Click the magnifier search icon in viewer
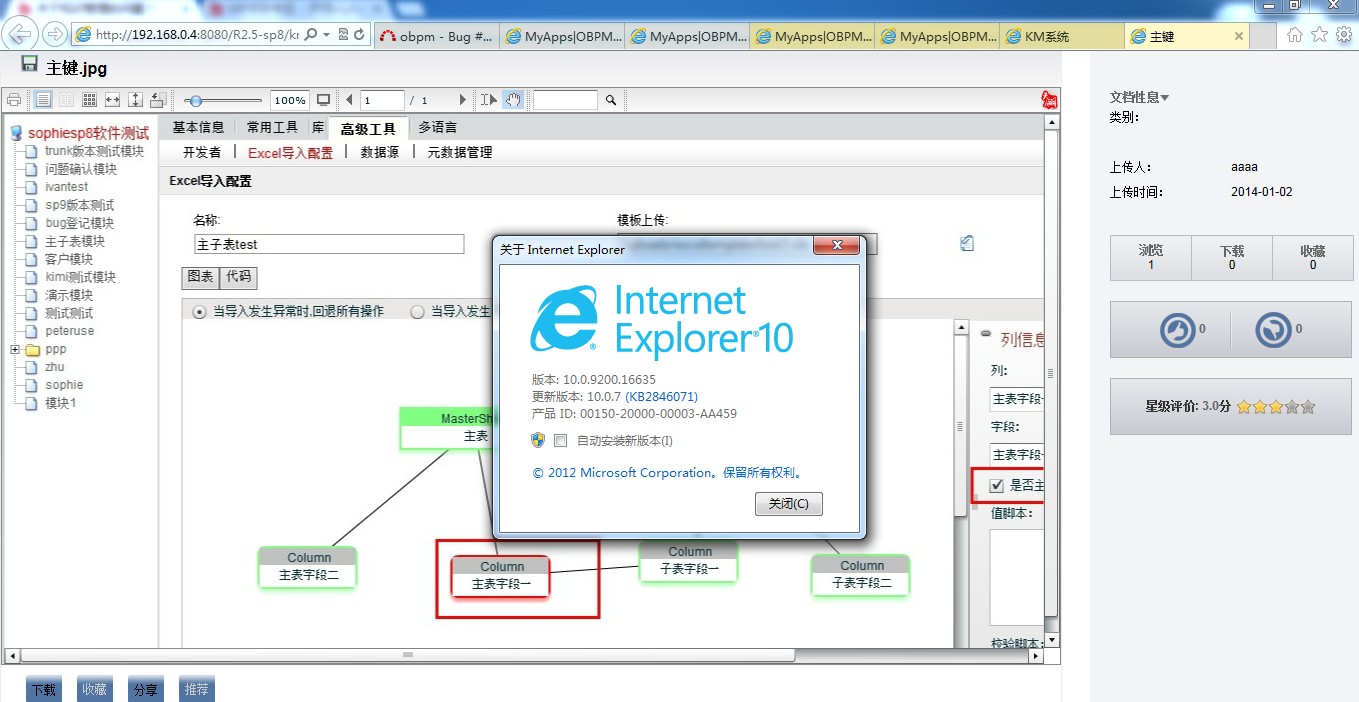Viewport: 1359px width, 702px height. (x=611, y=100)
